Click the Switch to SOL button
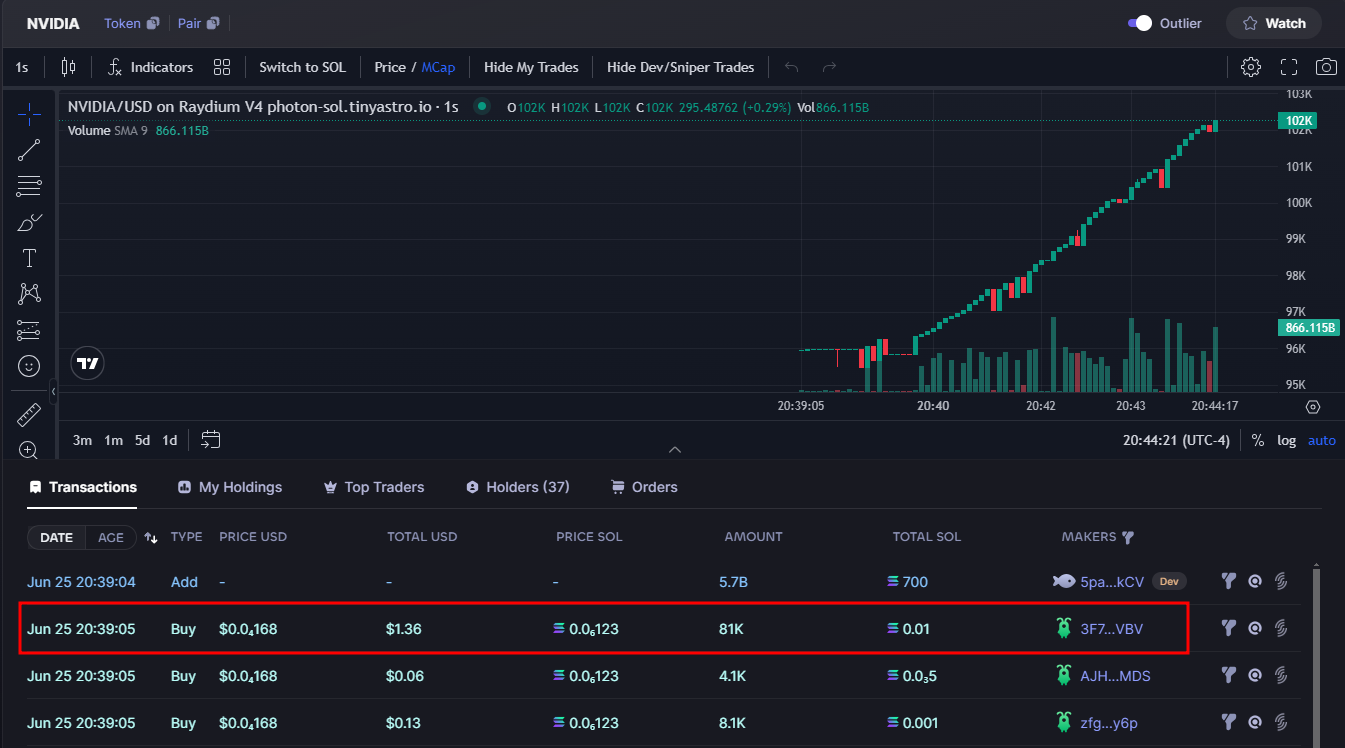Image resolution: width=1345 pixels, height=748 pixels. [302, 67]
